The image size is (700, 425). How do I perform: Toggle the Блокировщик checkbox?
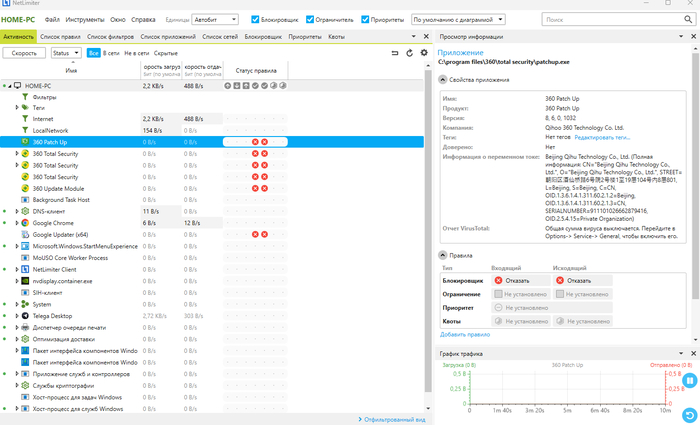coord(254,19)
